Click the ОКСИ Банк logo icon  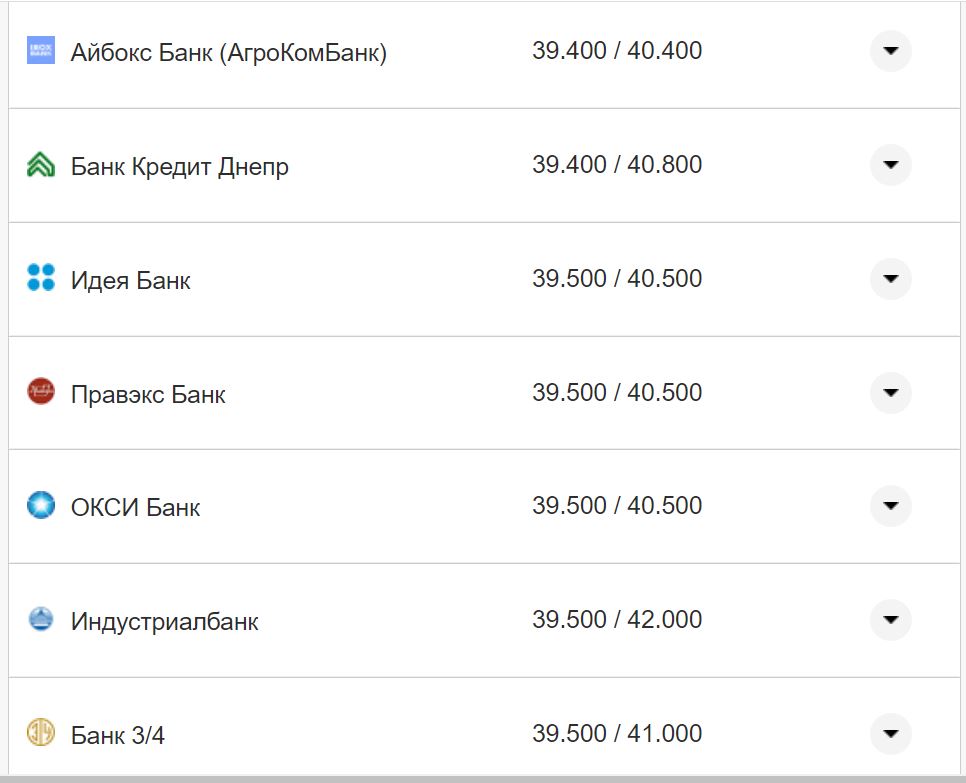coord(41,506)
